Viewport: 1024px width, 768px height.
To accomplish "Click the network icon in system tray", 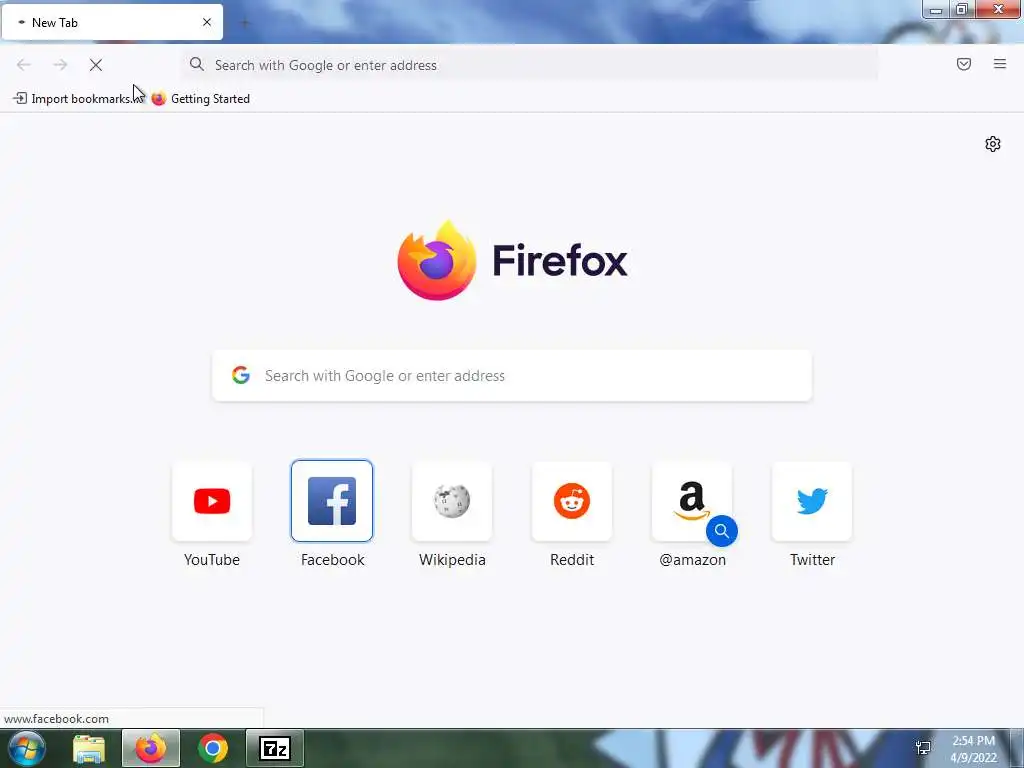I will (923, 748).
